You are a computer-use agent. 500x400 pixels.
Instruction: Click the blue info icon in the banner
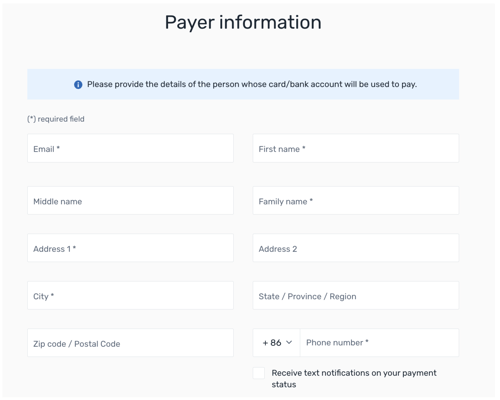click(x=78, y=85)
